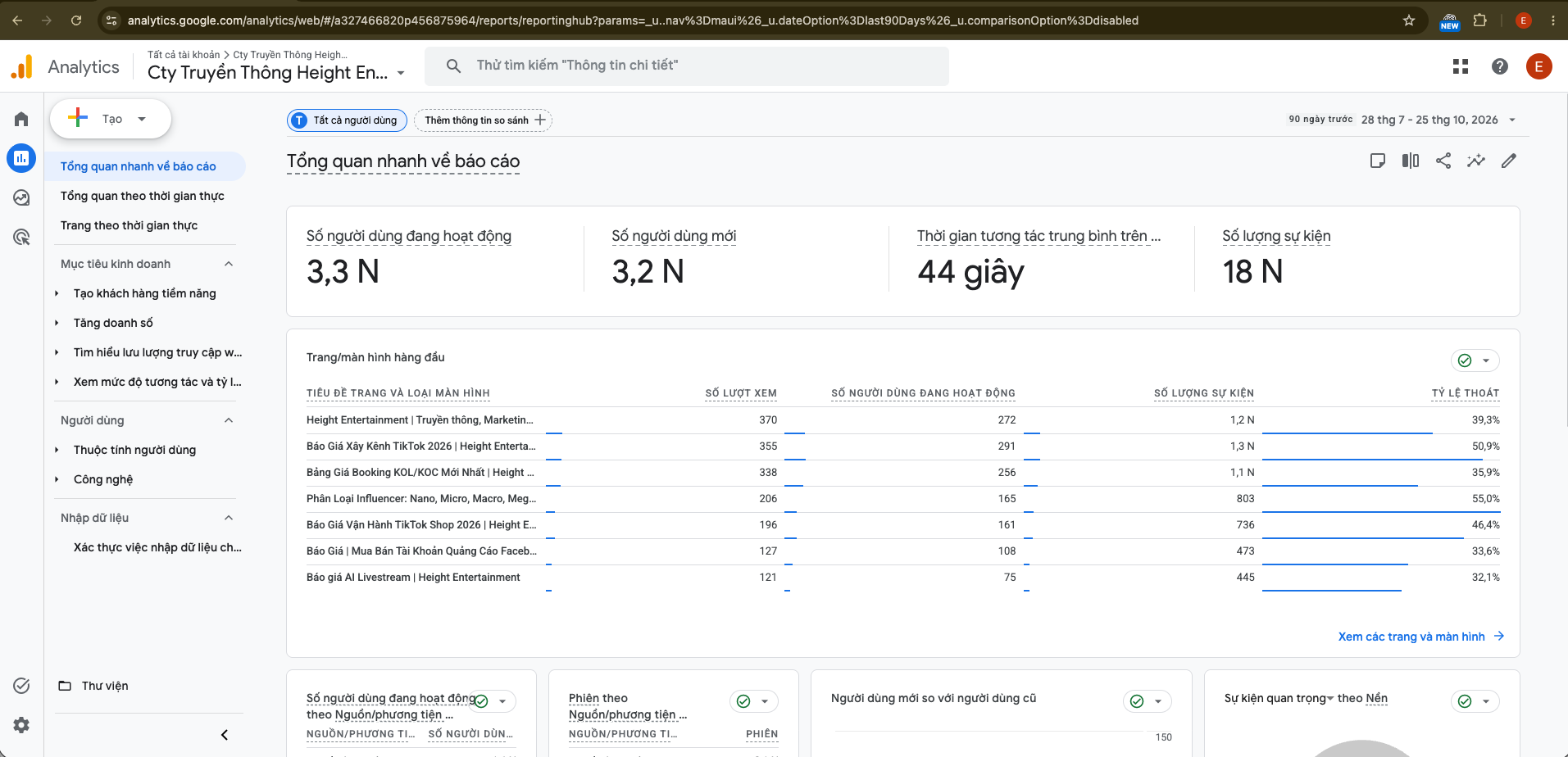This screenshot has height=757, width=1568.
Task: Sort by Số lượt xem column header
Action: pos(741,393)
